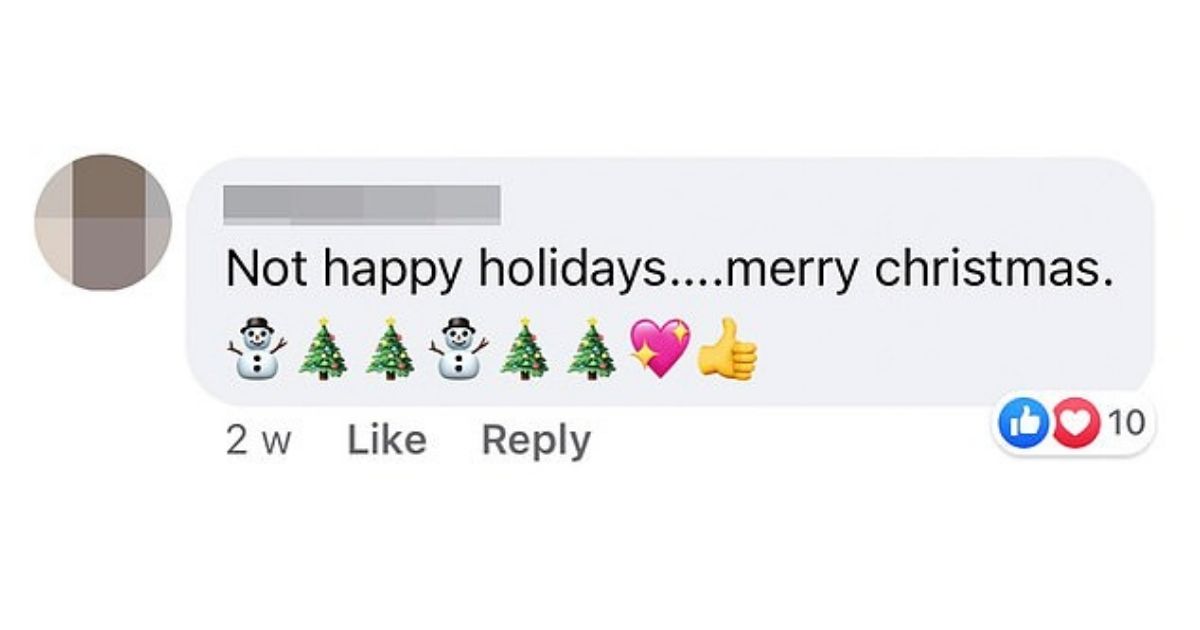Click the yellow thumbs-up emoji in comment

point(727,349)
